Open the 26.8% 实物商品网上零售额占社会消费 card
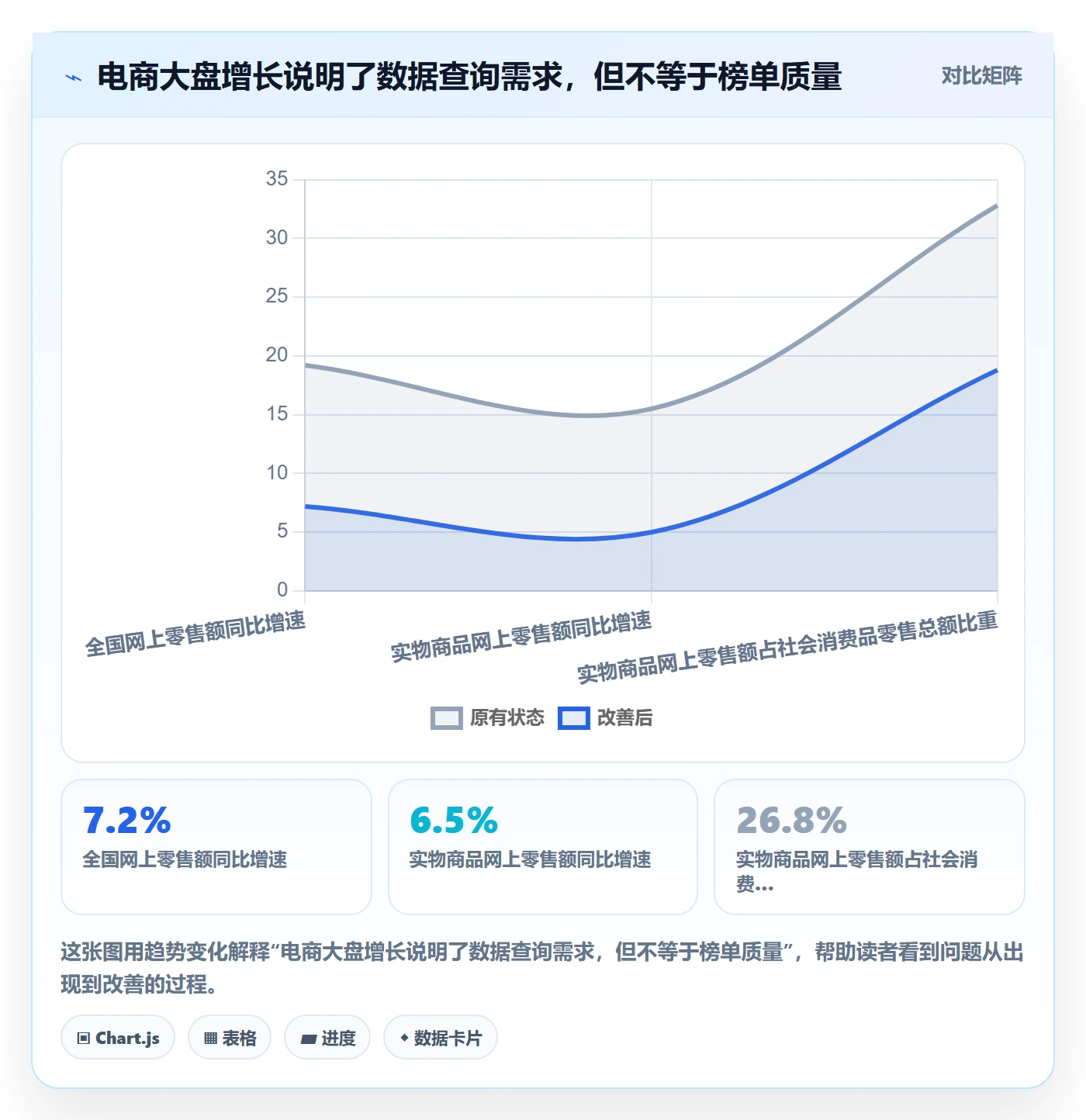 [870, 847]
